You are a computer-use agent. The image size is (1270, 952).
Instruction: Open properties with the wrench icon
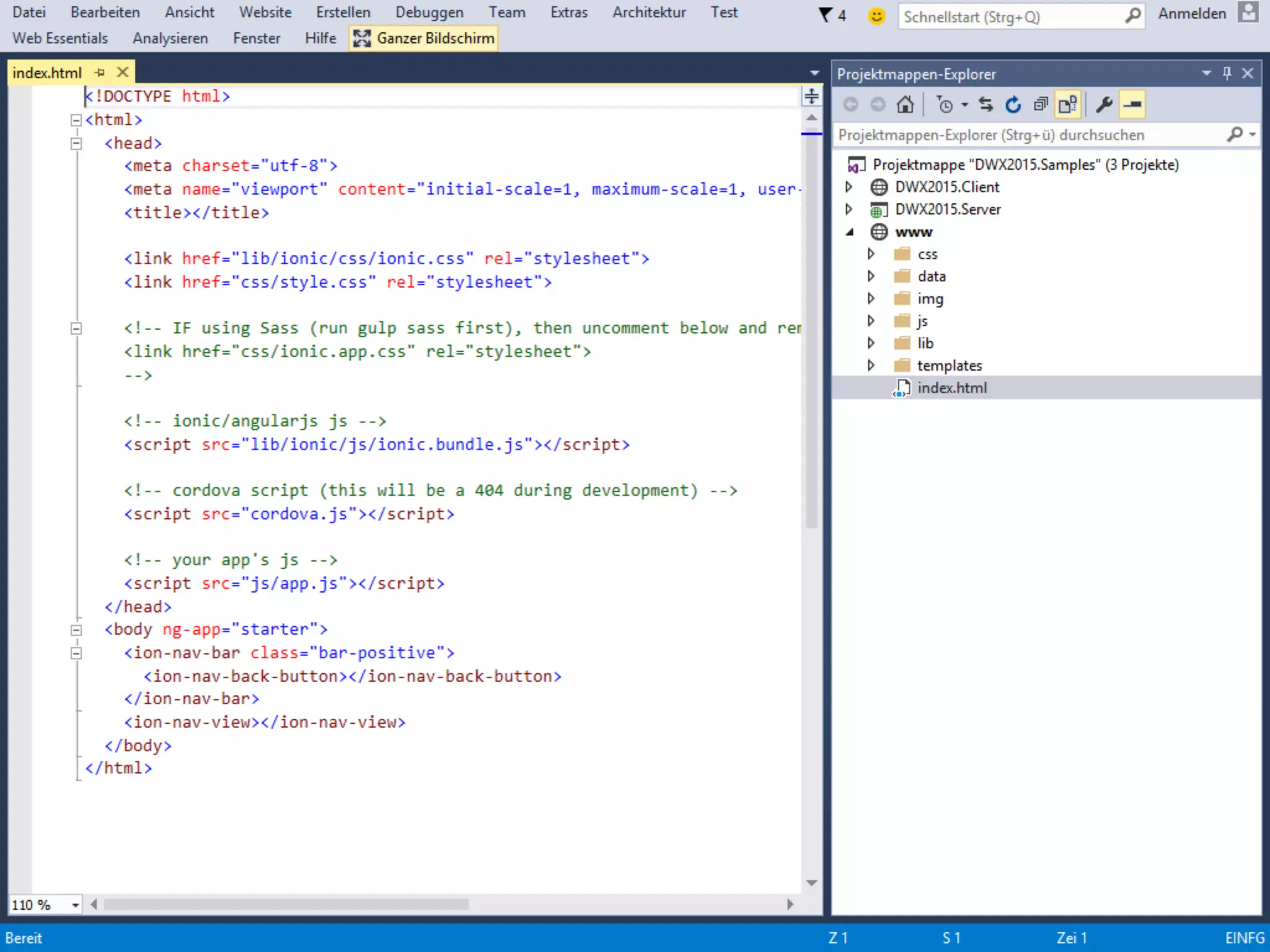pos(1104,105)
